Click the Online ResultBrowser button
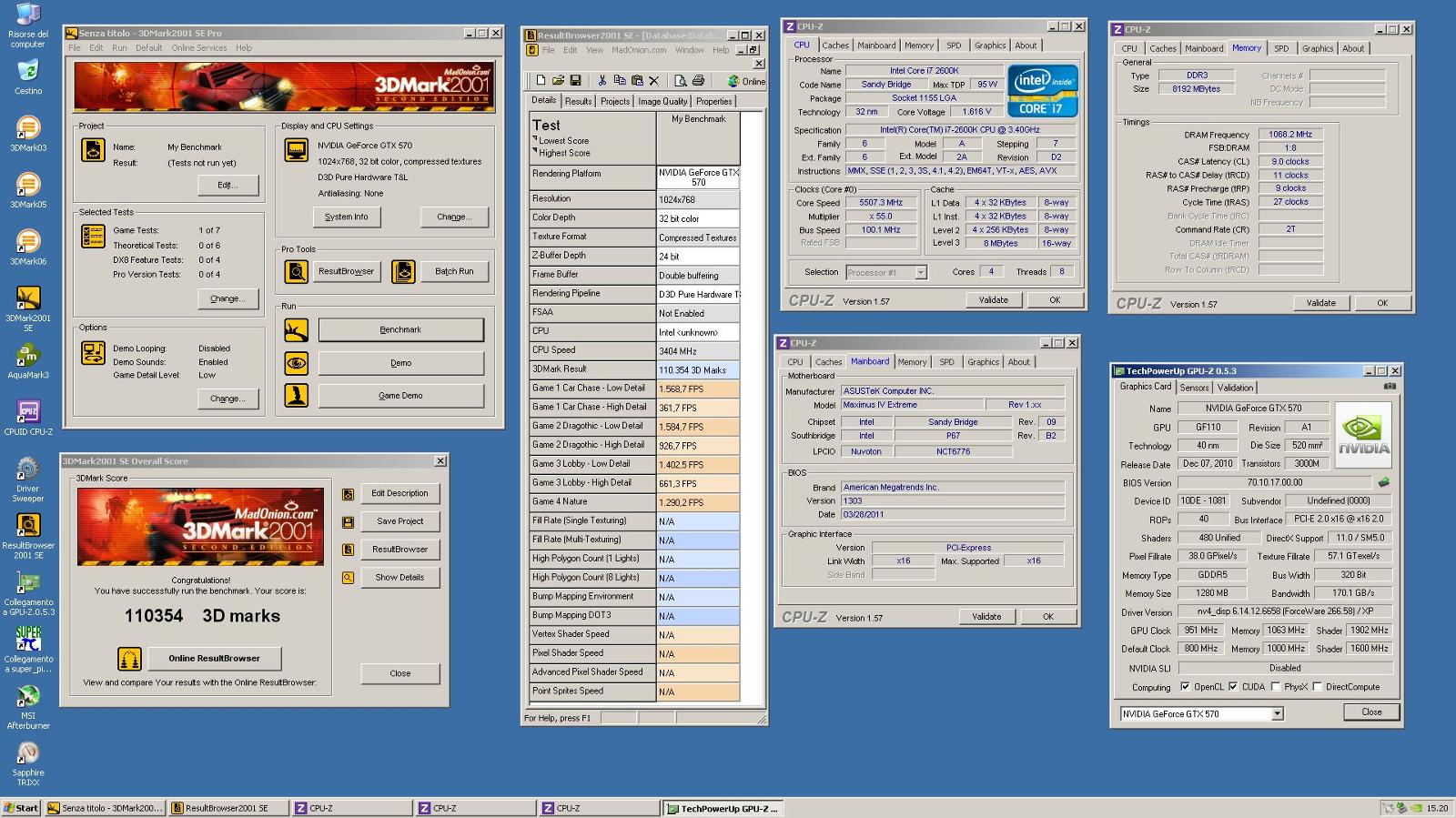This screenshot has width=1456, height=818. [x=214, y=658]
